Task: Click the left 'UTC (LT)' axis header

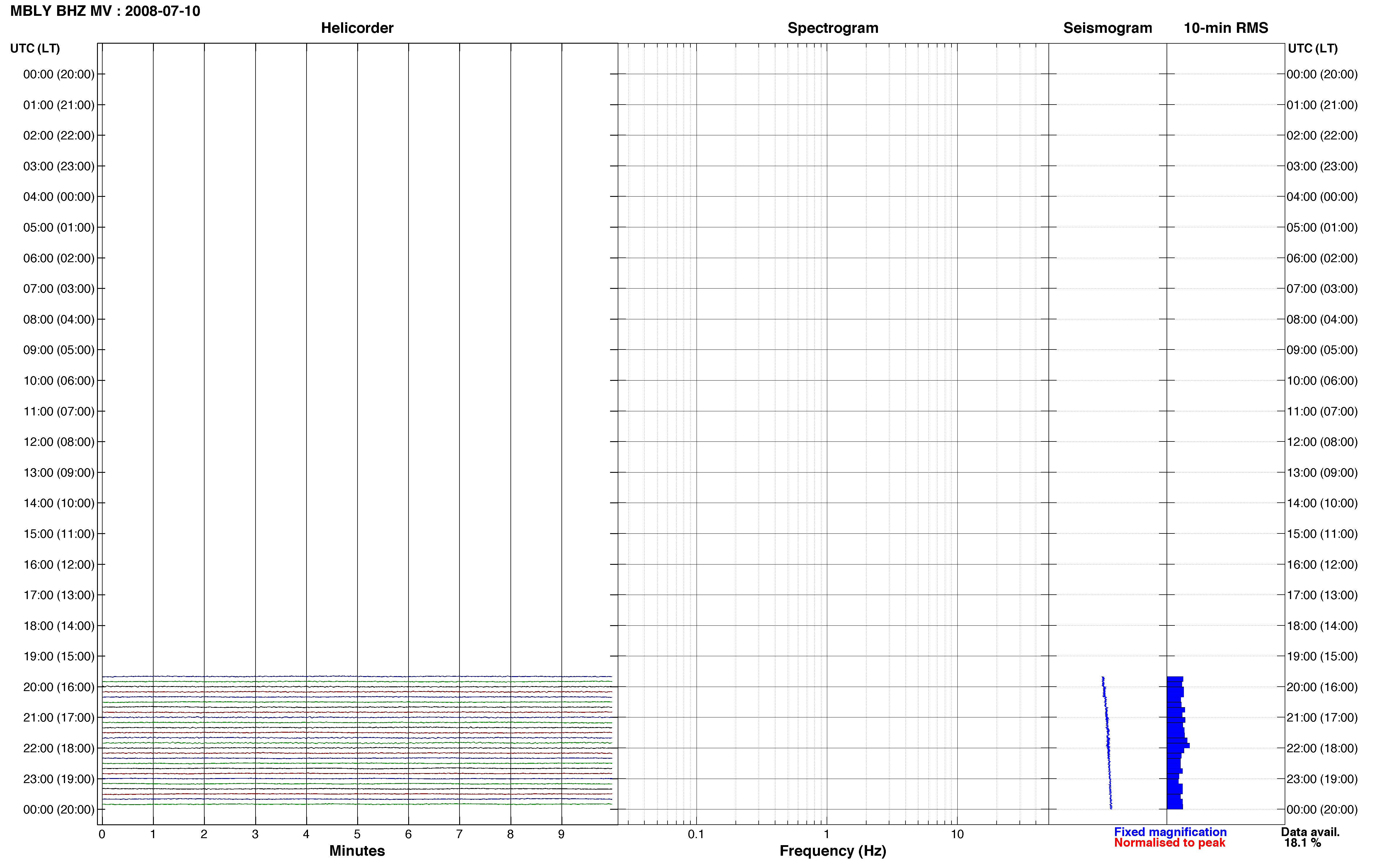Action: (x=35, y=48)
